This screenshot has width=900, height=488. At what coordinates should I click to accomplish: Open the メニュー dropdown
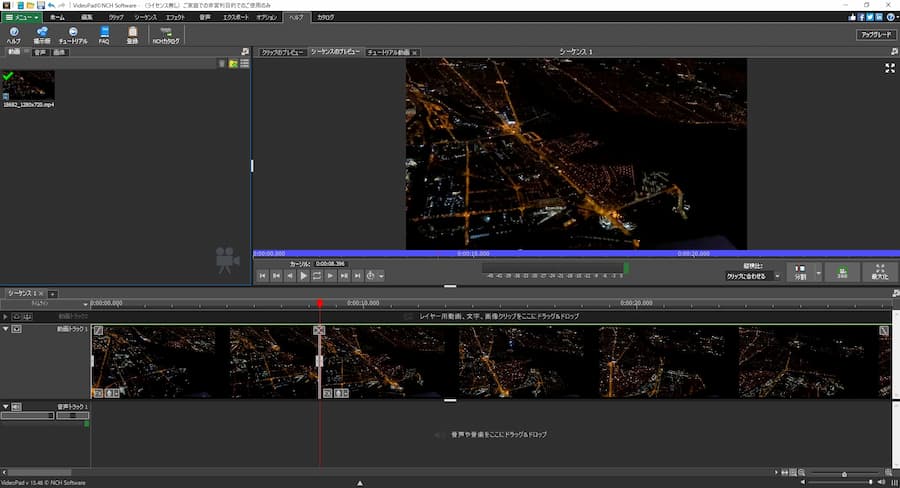pos(22,18)
